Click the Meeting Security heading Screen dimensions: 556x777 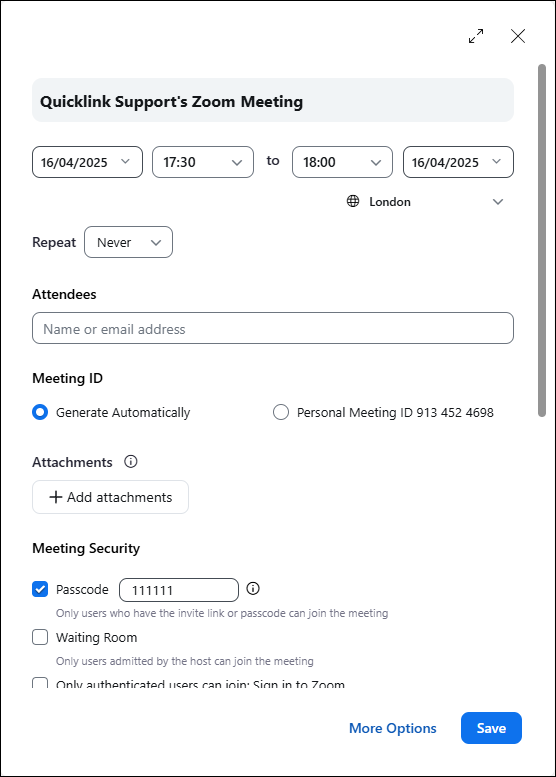tap(86, 548)
